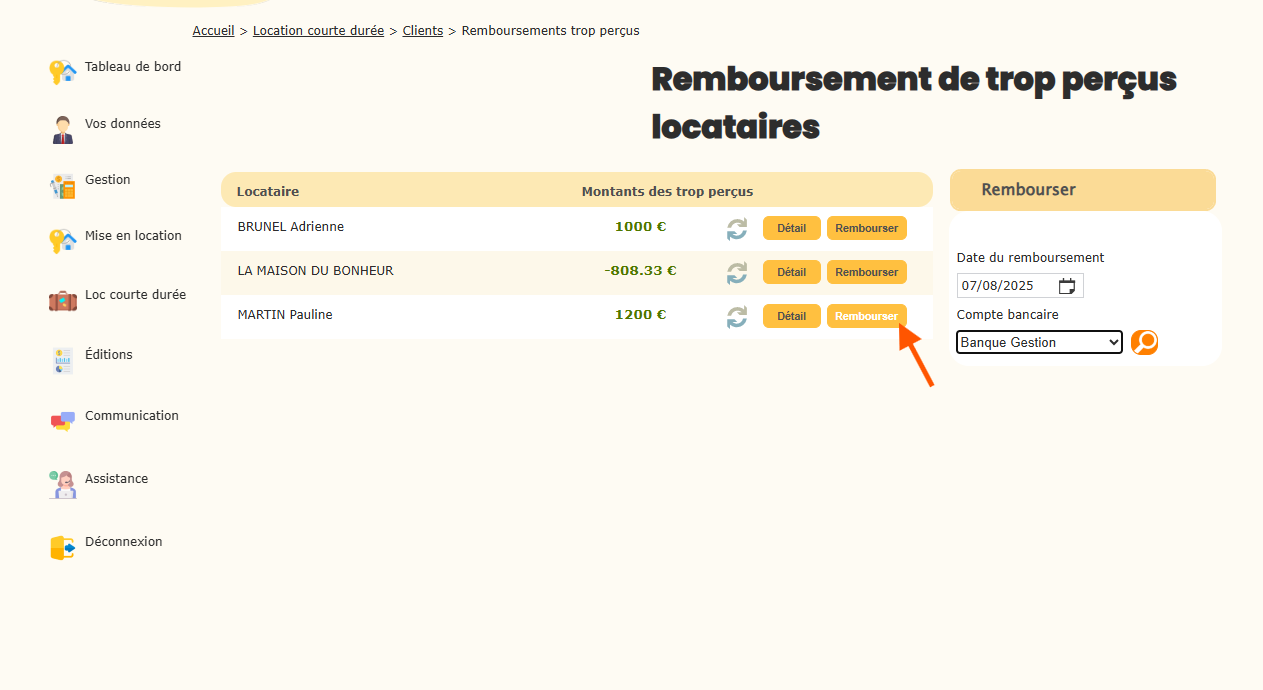Screen dimensions: 1263x690
Task: Click the Locataire column header
Action: pyautogui.click(x=268, y=192)
